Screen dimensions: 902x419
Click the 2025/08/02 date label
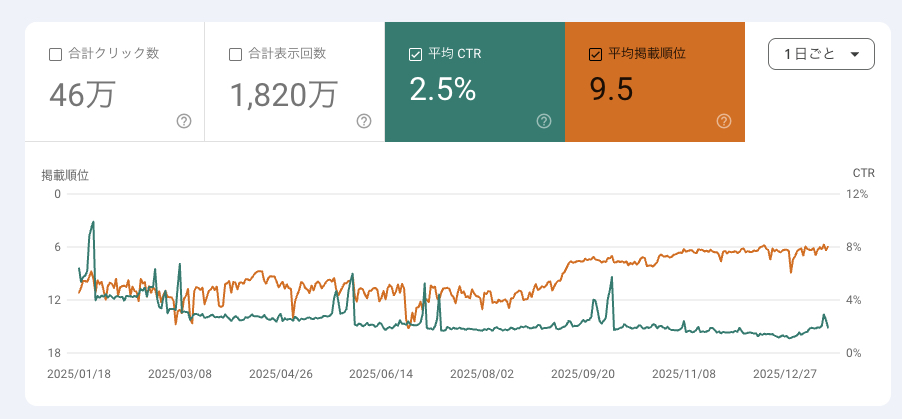482,374
